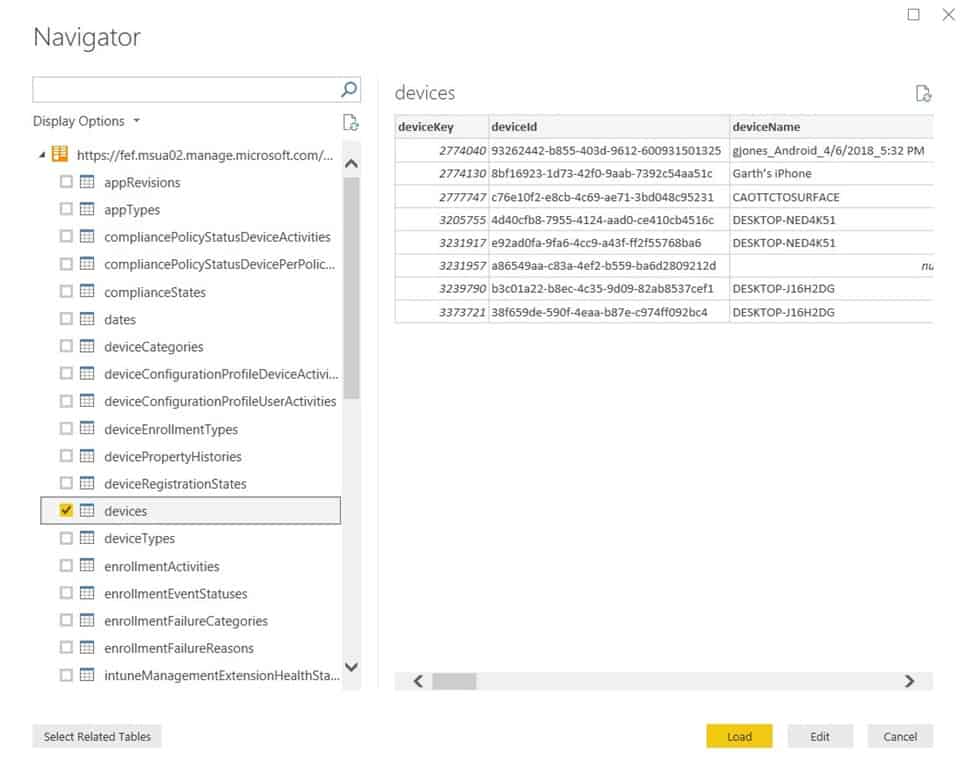
Task: Click the dates table icon
Action: point(87,319)
